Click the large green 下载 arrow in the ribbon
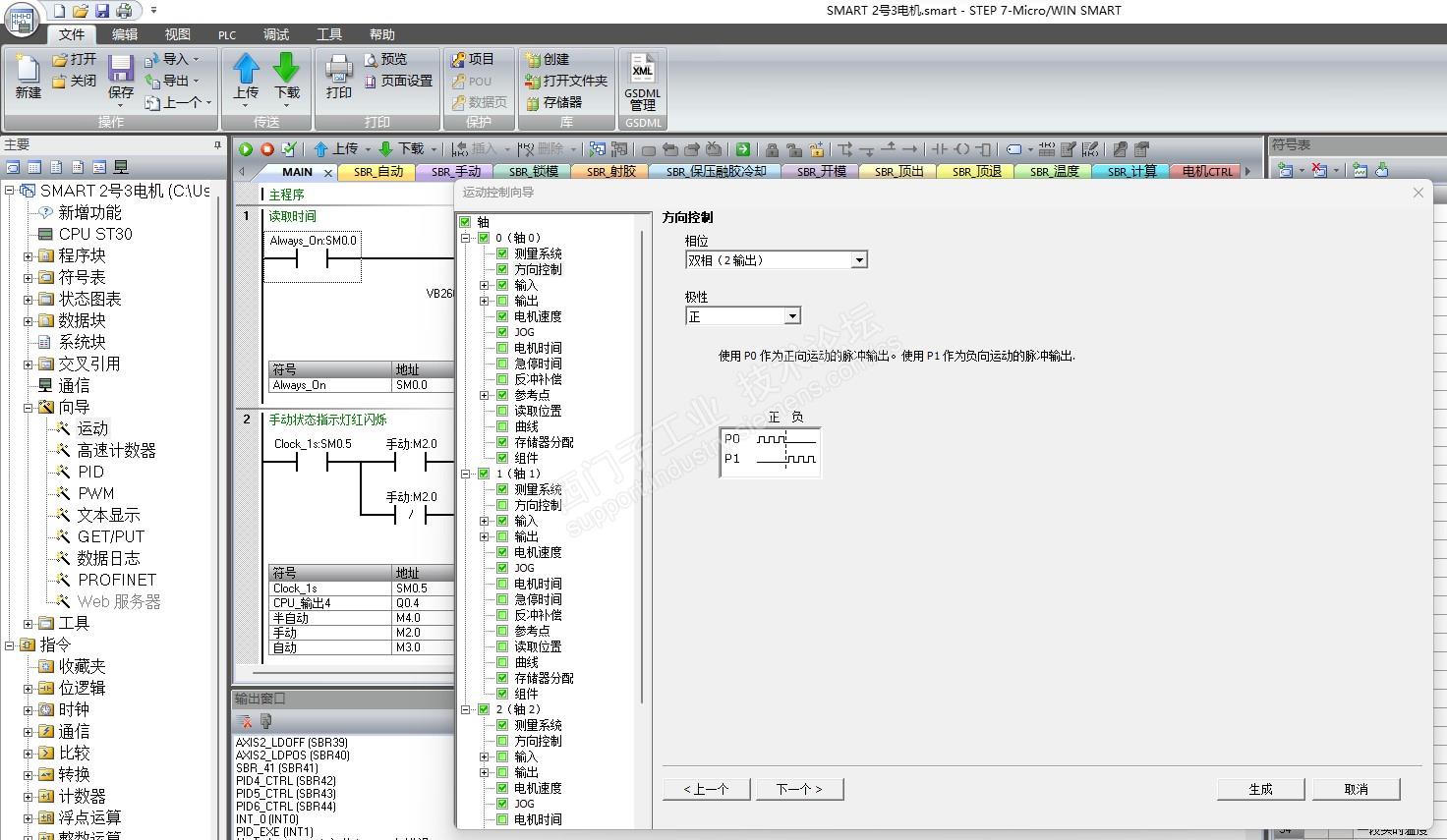This screenshot has height=840, width=1447. tap(286, 67)
